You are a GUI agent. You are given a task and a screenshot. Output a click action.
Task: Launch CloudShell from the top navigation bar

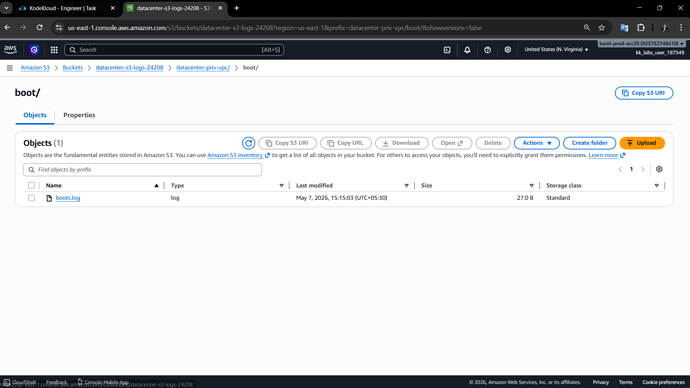(447, 50)
